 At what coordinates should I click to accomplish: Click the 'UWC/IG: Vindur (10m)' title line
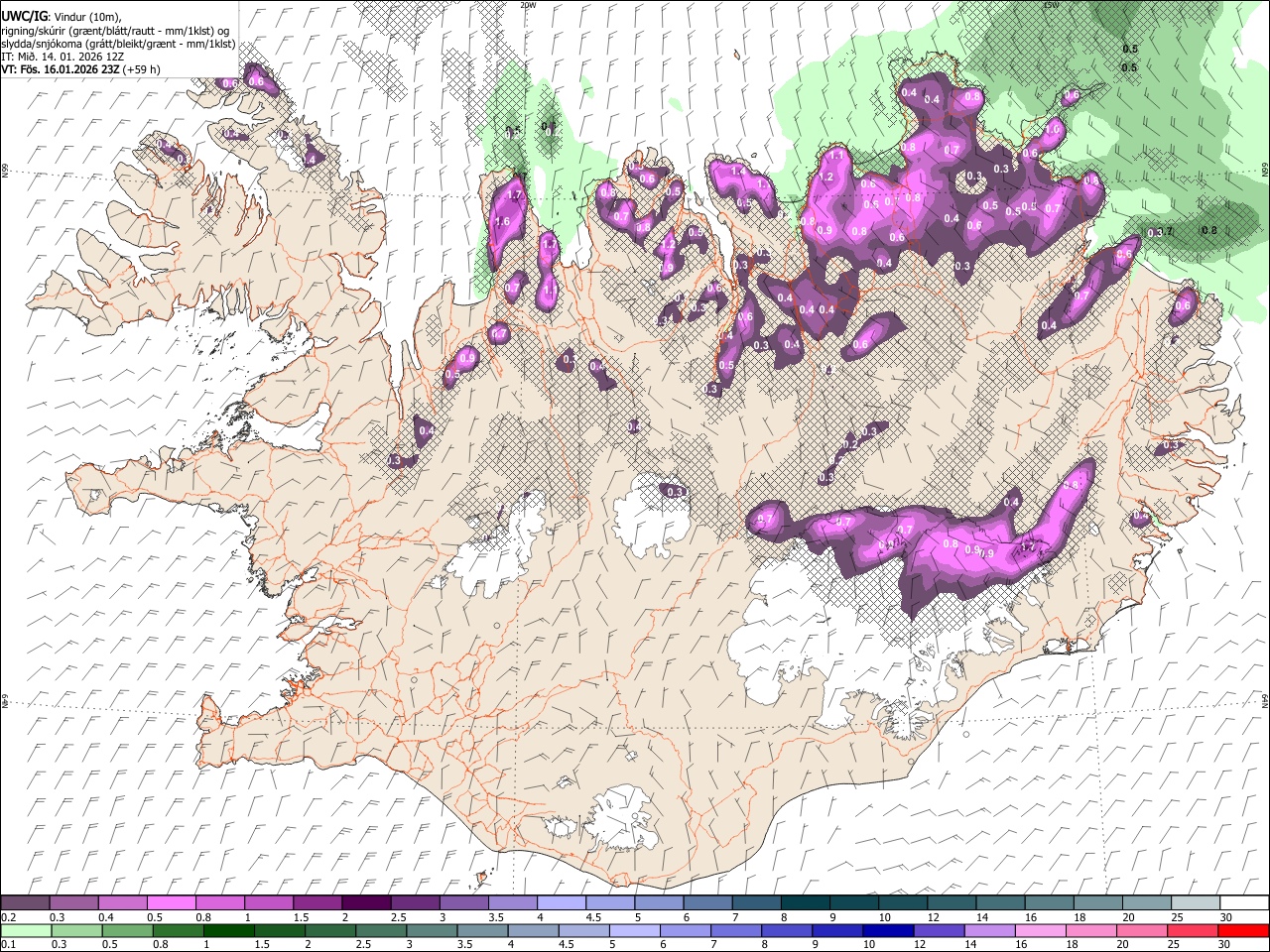(x=62, y=17)
